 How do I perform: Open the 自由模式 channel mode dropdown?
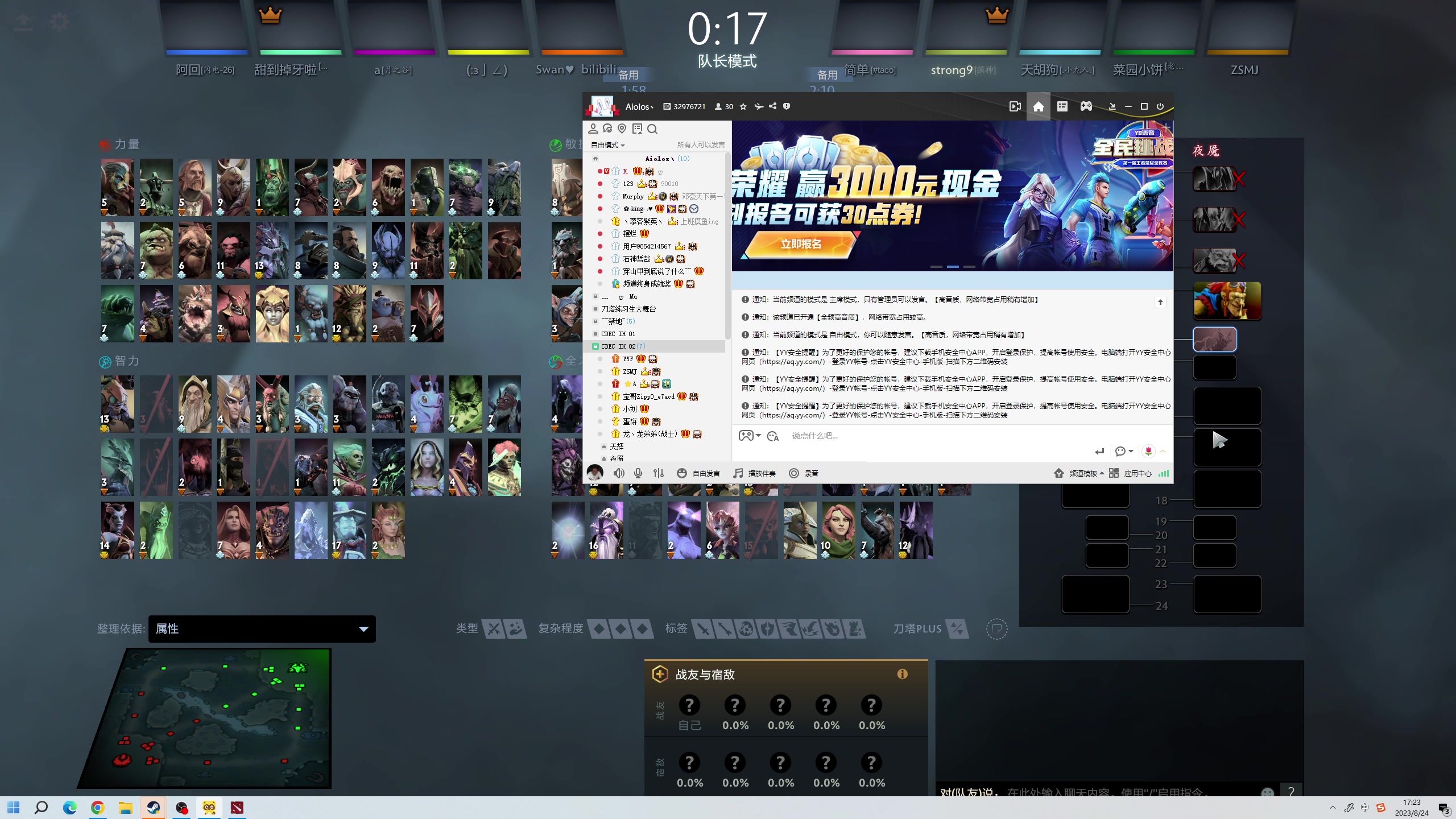click(x=607, y=145)
